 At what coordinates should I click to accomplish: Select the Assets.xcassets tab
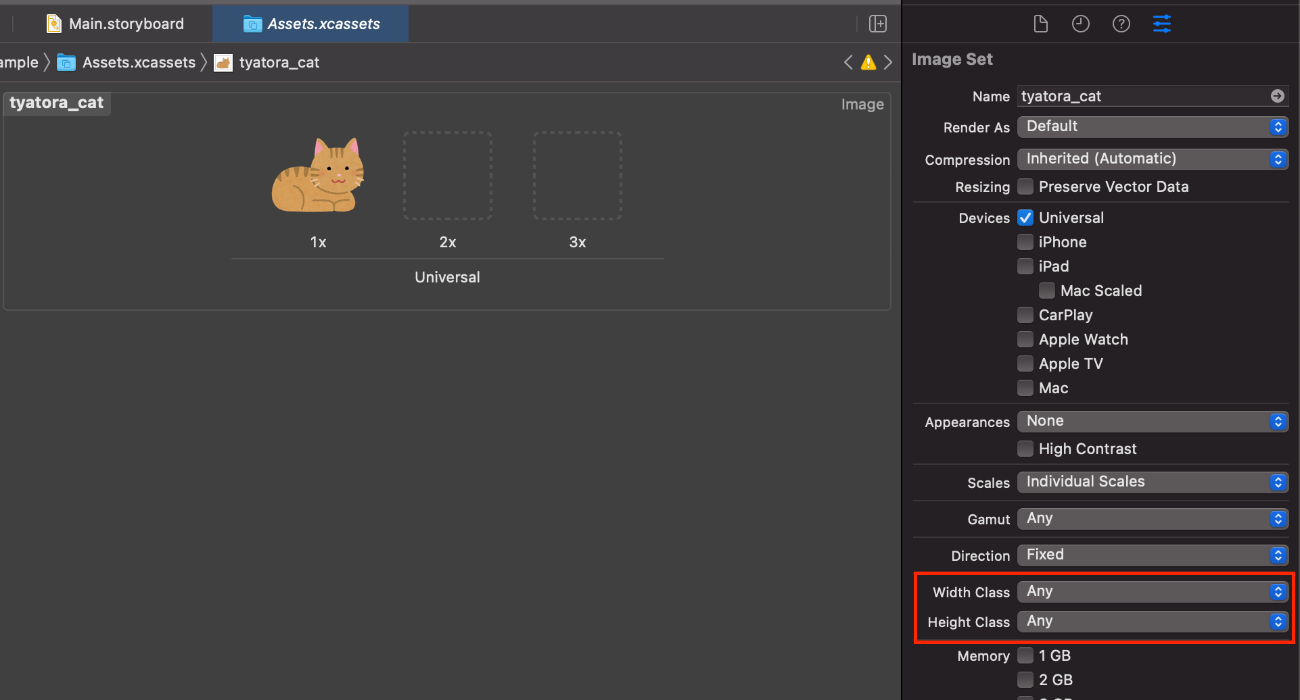coord(311,24)
